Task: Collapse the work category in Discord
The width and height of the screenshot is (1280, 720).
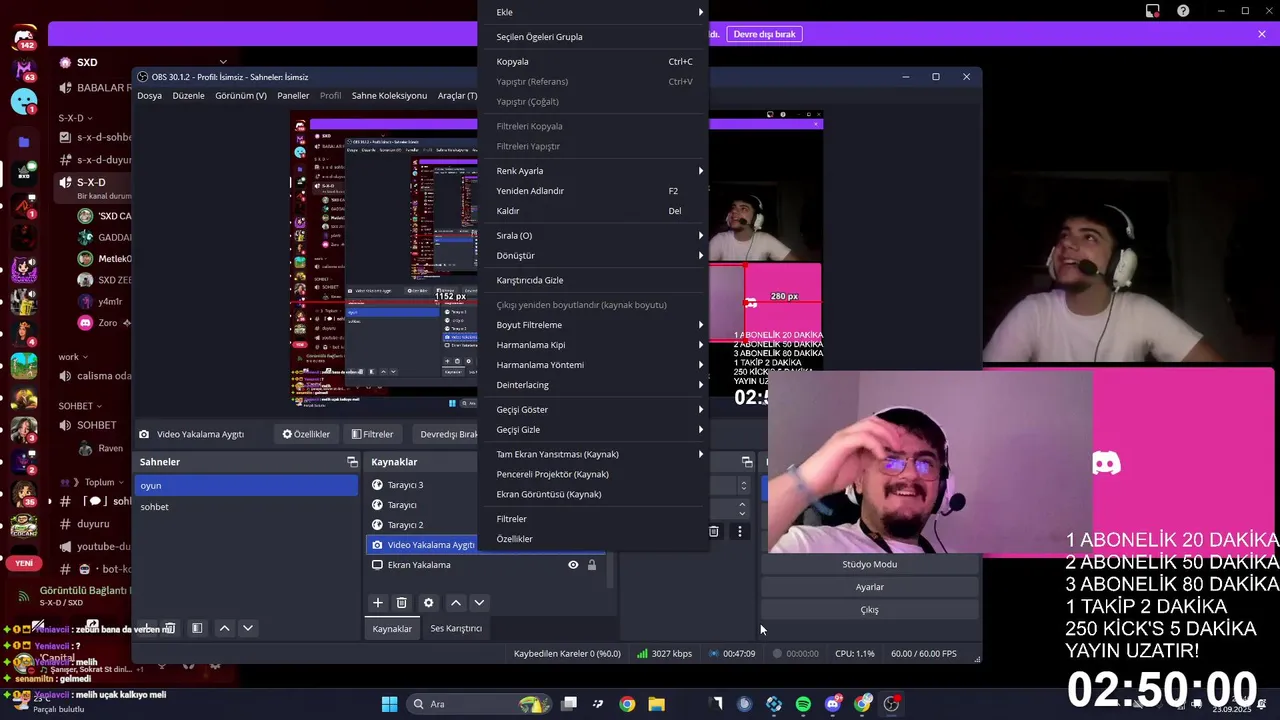Action: [x=72, y=357]
